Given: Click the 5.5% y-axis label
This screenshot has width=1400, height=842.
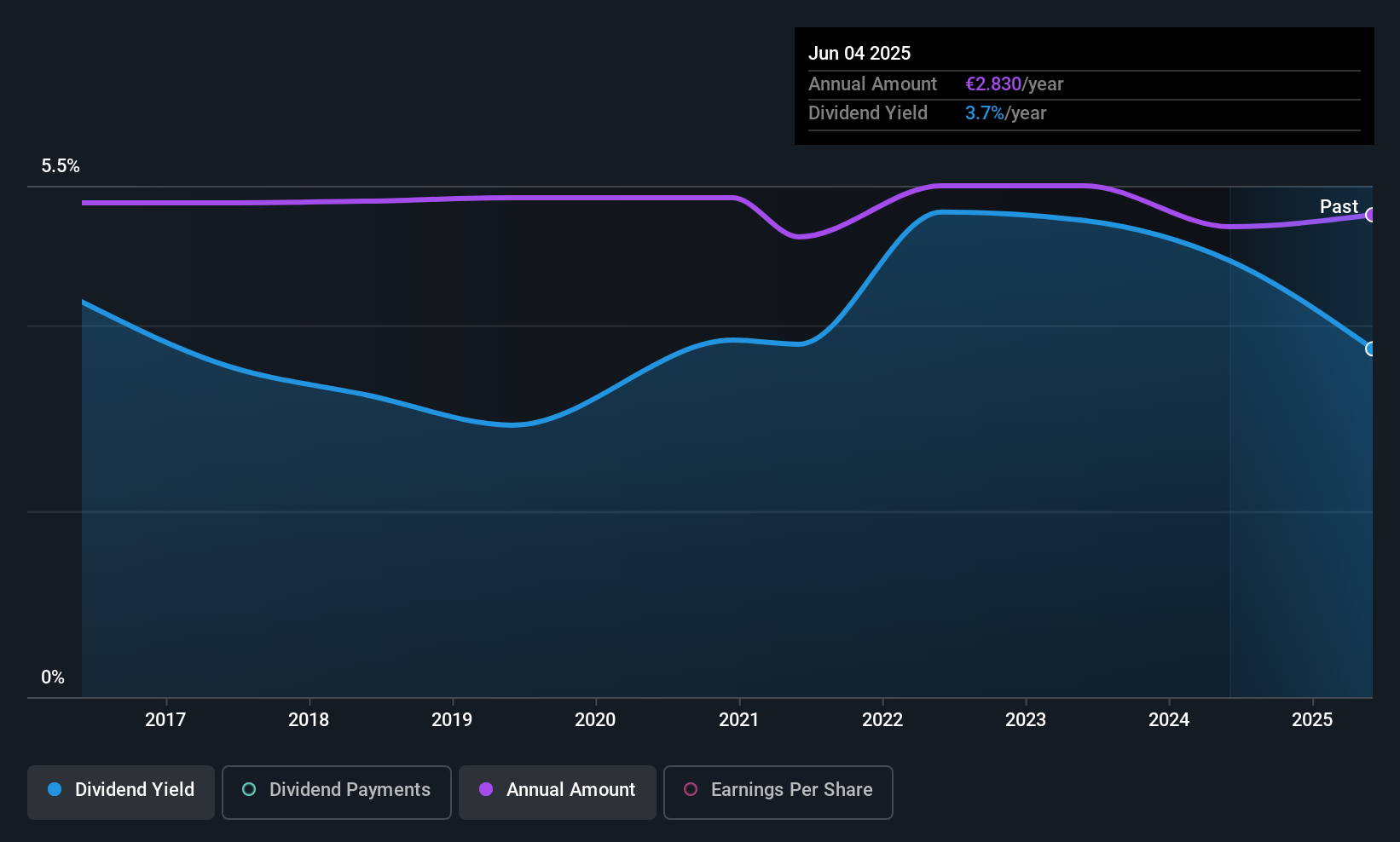Looking at the screenshot, I should (x=61, y=166).
